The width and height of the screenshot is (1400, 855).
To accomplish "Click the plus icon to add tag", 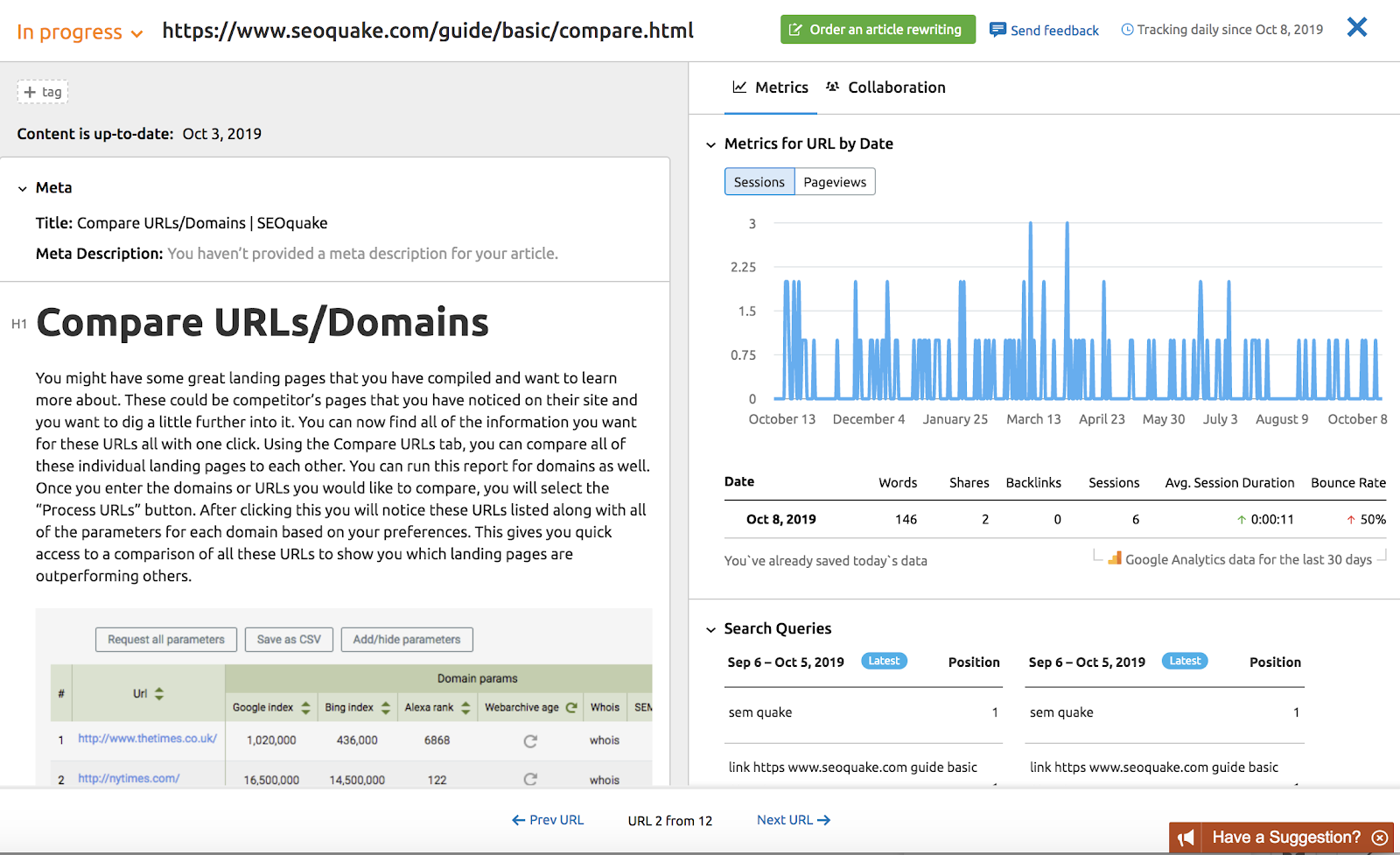I will click(30, 92).
